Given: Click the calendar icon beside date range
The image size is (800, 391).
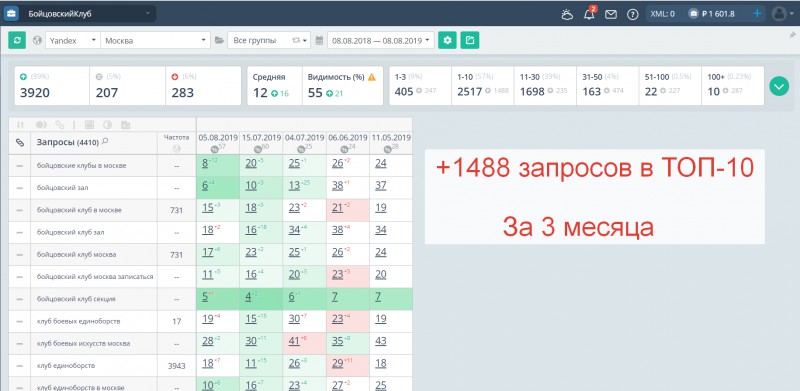Looking at the screenshot, I should tap(319, 40).
